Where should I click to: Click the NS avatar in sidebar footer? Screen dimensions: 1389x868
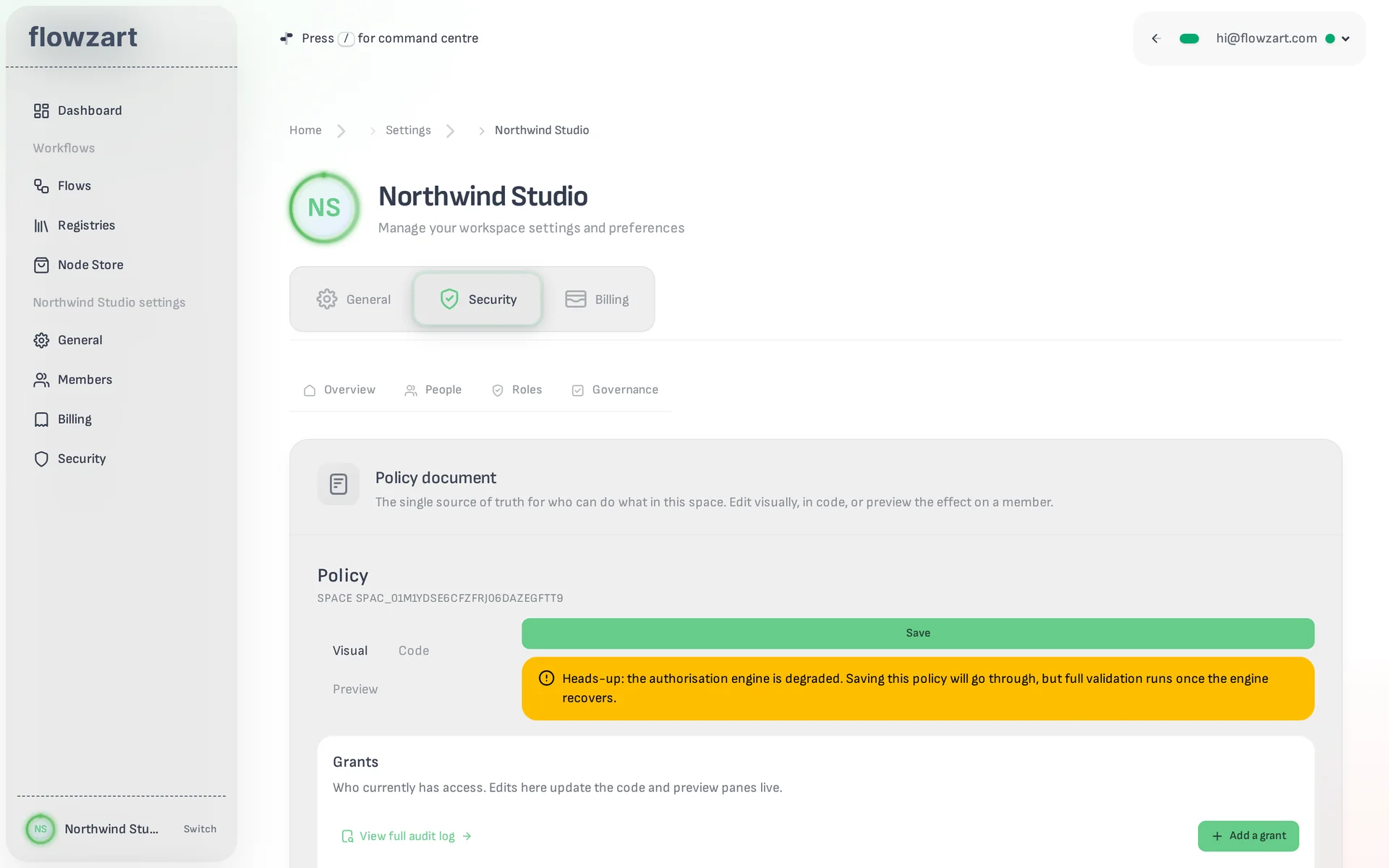(x=41, y=829)
